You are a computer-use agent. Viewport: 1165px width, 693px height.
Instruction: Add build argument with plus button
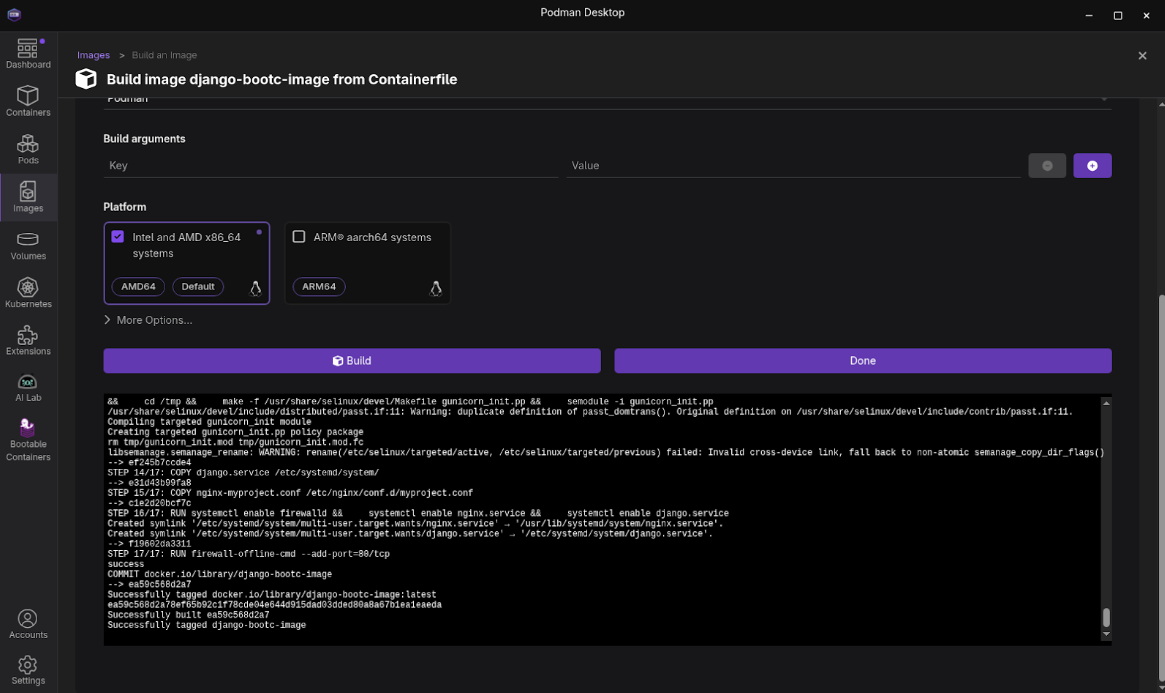pos(1092,166)
